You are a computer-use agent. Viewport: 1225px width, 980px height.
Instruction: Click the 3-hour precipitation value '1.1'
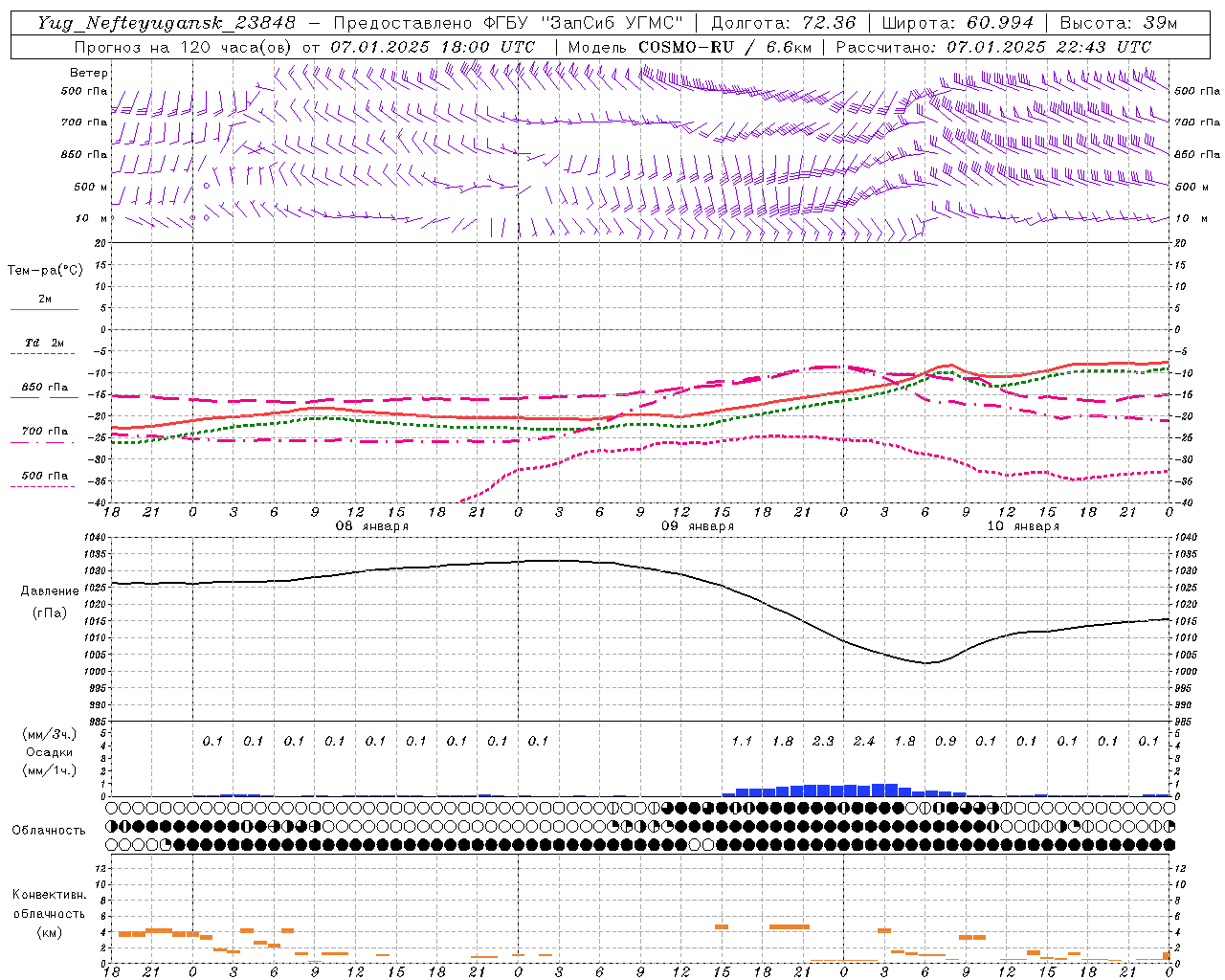pos(742,742)
